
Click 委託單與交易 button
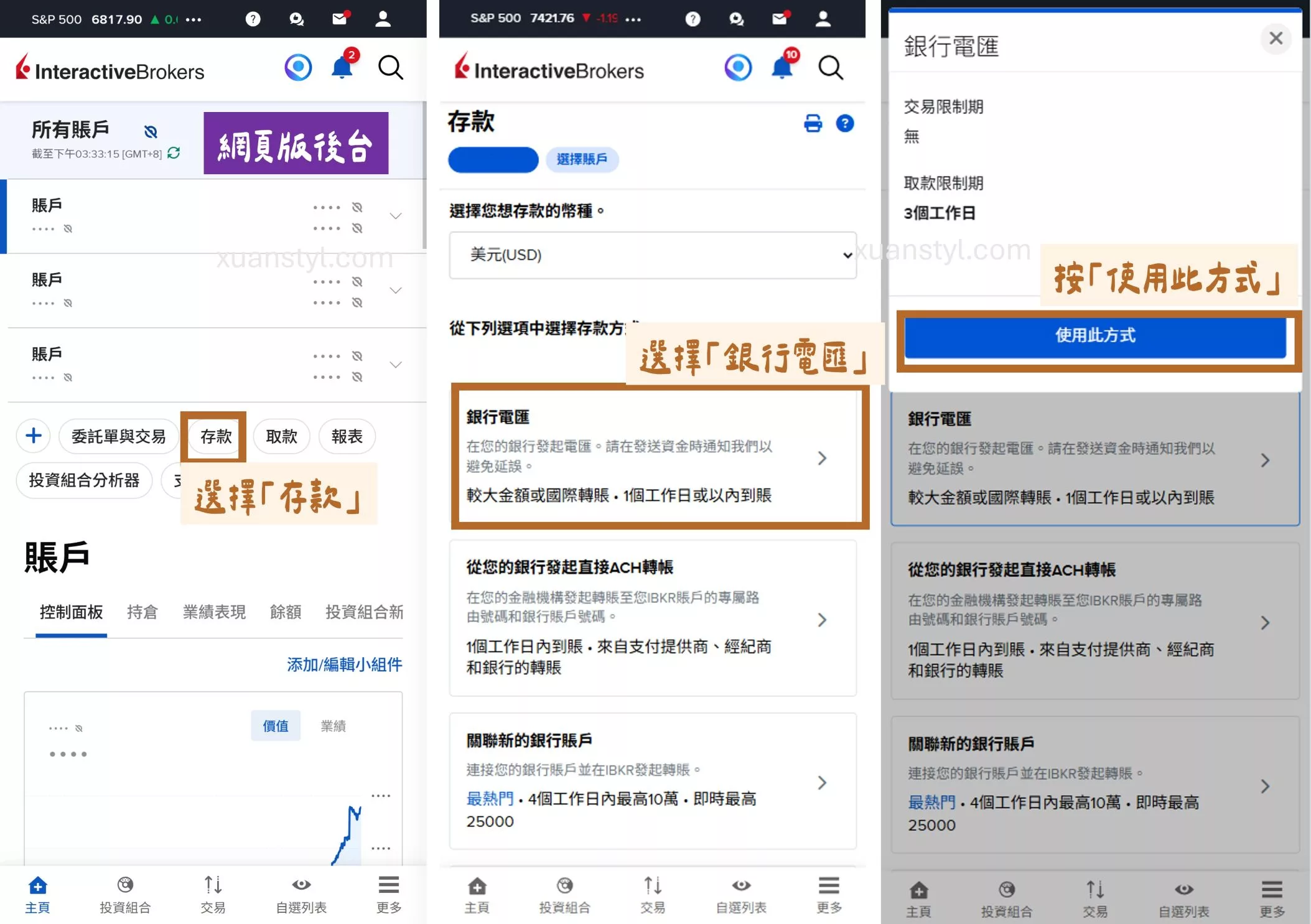[x=119, y=436]
